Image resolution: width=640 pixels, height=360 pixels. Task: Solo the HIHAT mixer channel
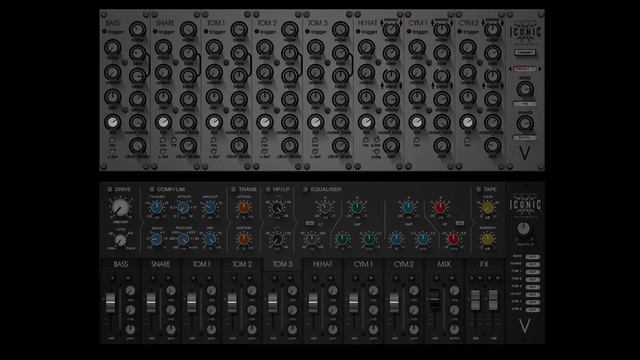[x=315, y=278]
